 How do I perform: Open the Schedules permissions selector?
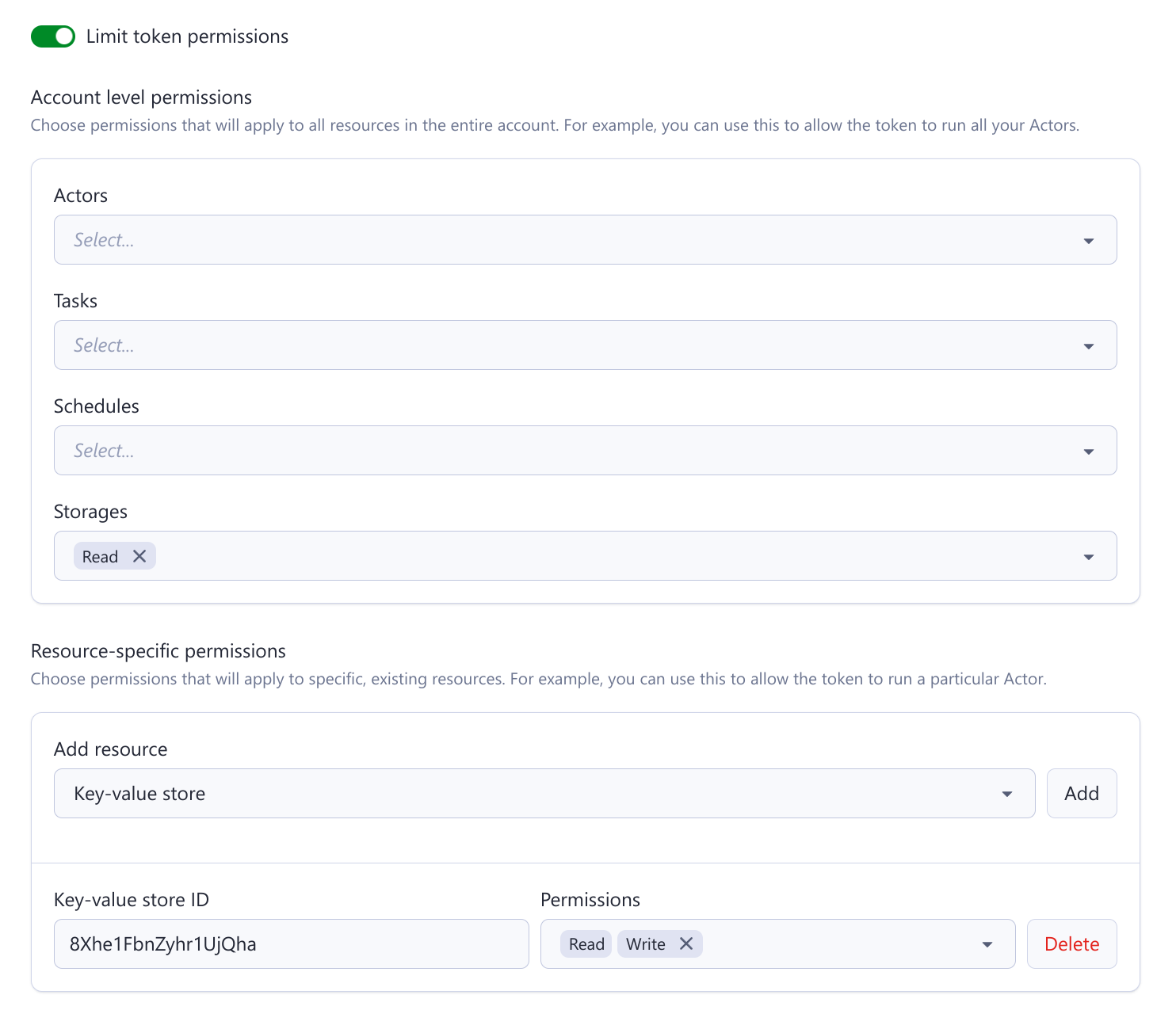[x=555, y=450]
